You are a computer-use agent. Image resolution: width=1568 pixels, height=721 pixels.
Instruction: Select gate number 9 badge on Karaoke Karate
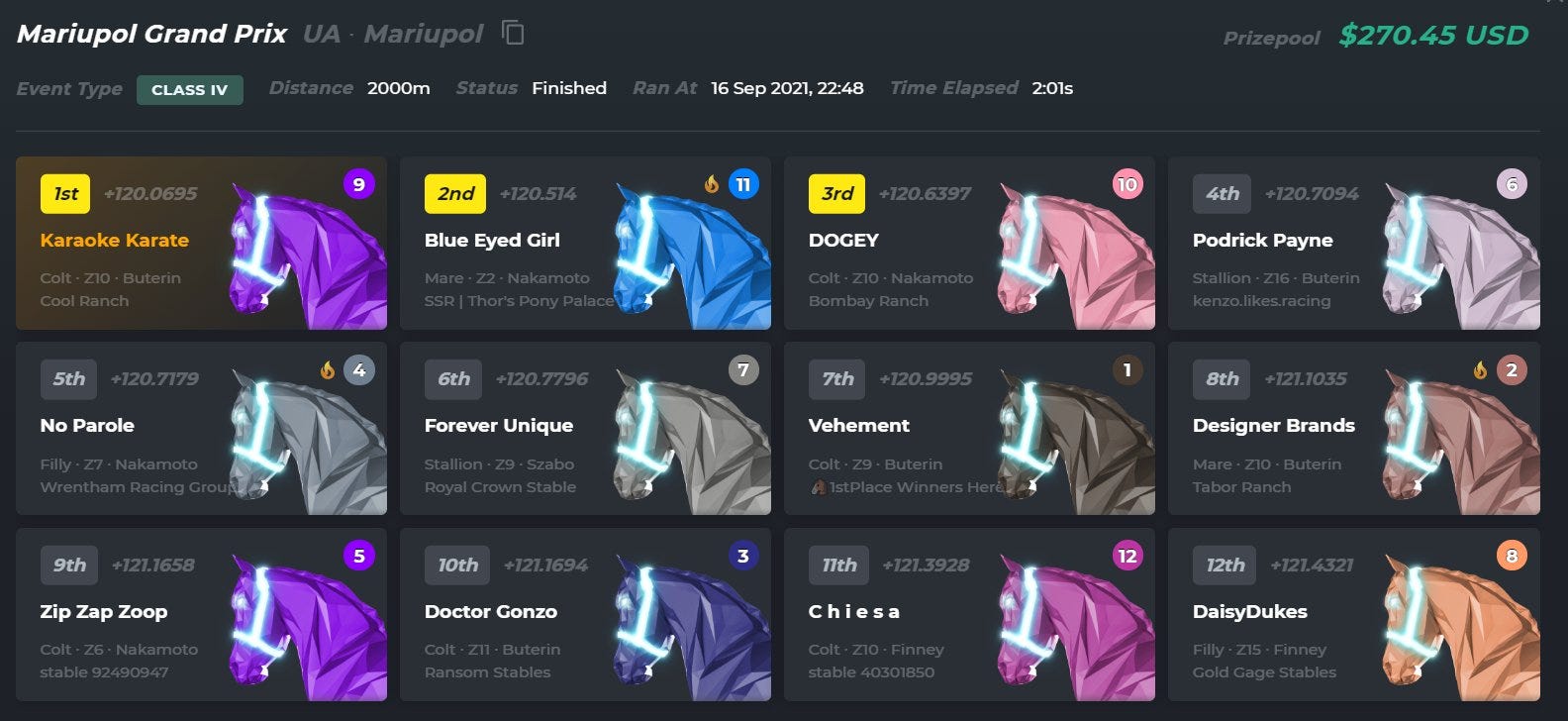(x=358, y=184)
